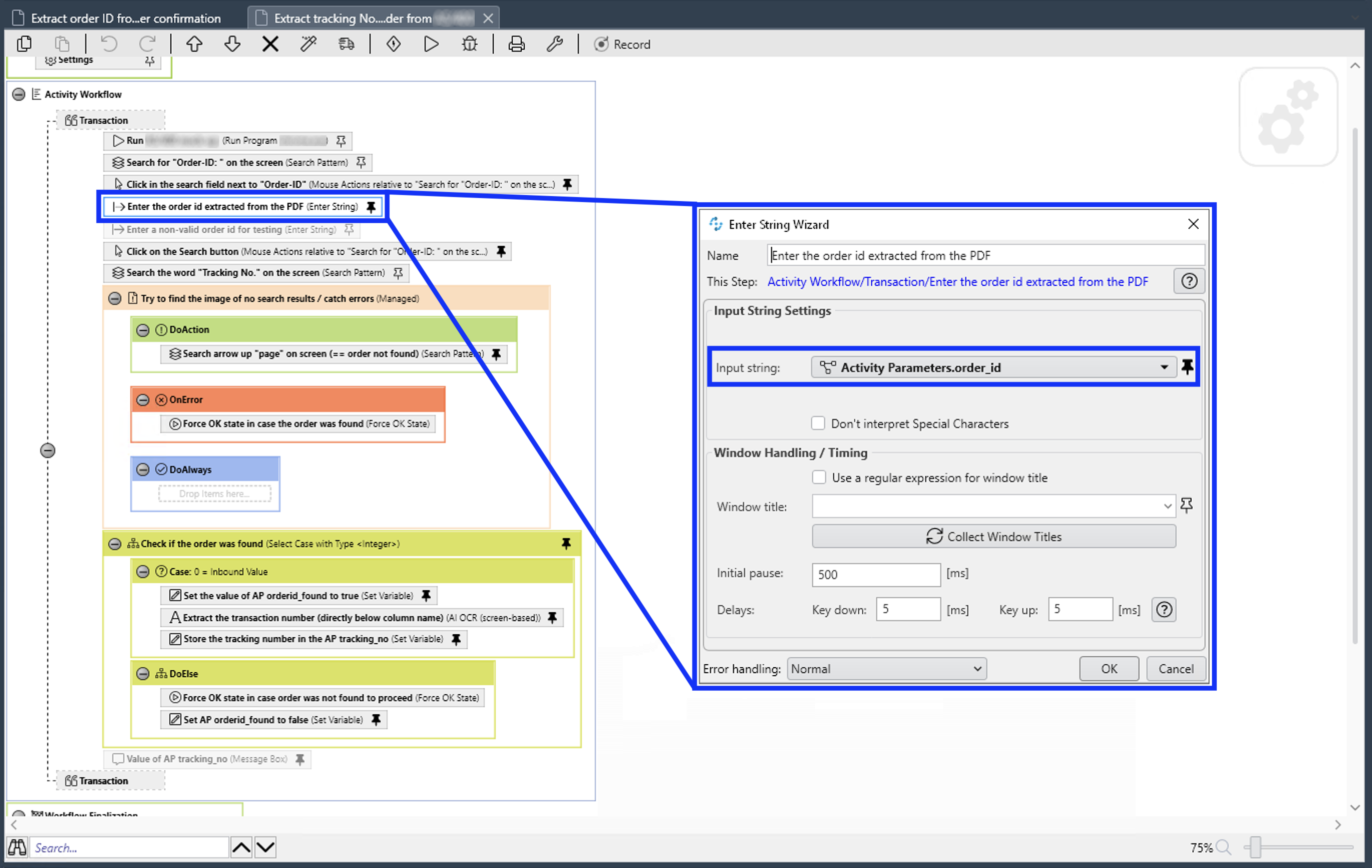This screenshot has width=1372, height=868.
Task: Click the Record toolbar item
Action: click(x=622, y=44)
